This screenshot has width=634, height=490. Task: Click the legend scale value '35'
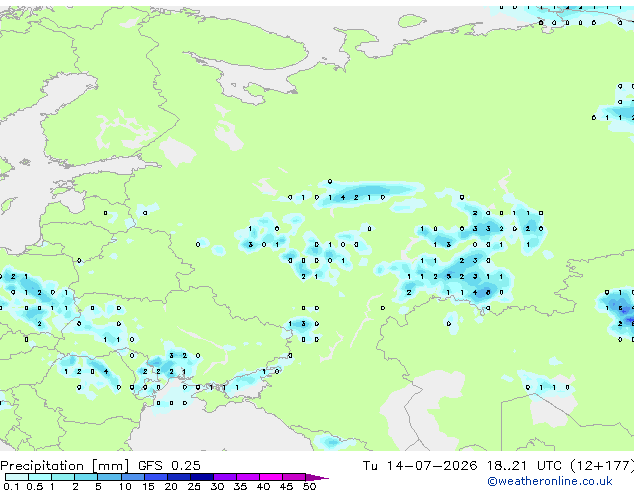[x=240, y=486]
